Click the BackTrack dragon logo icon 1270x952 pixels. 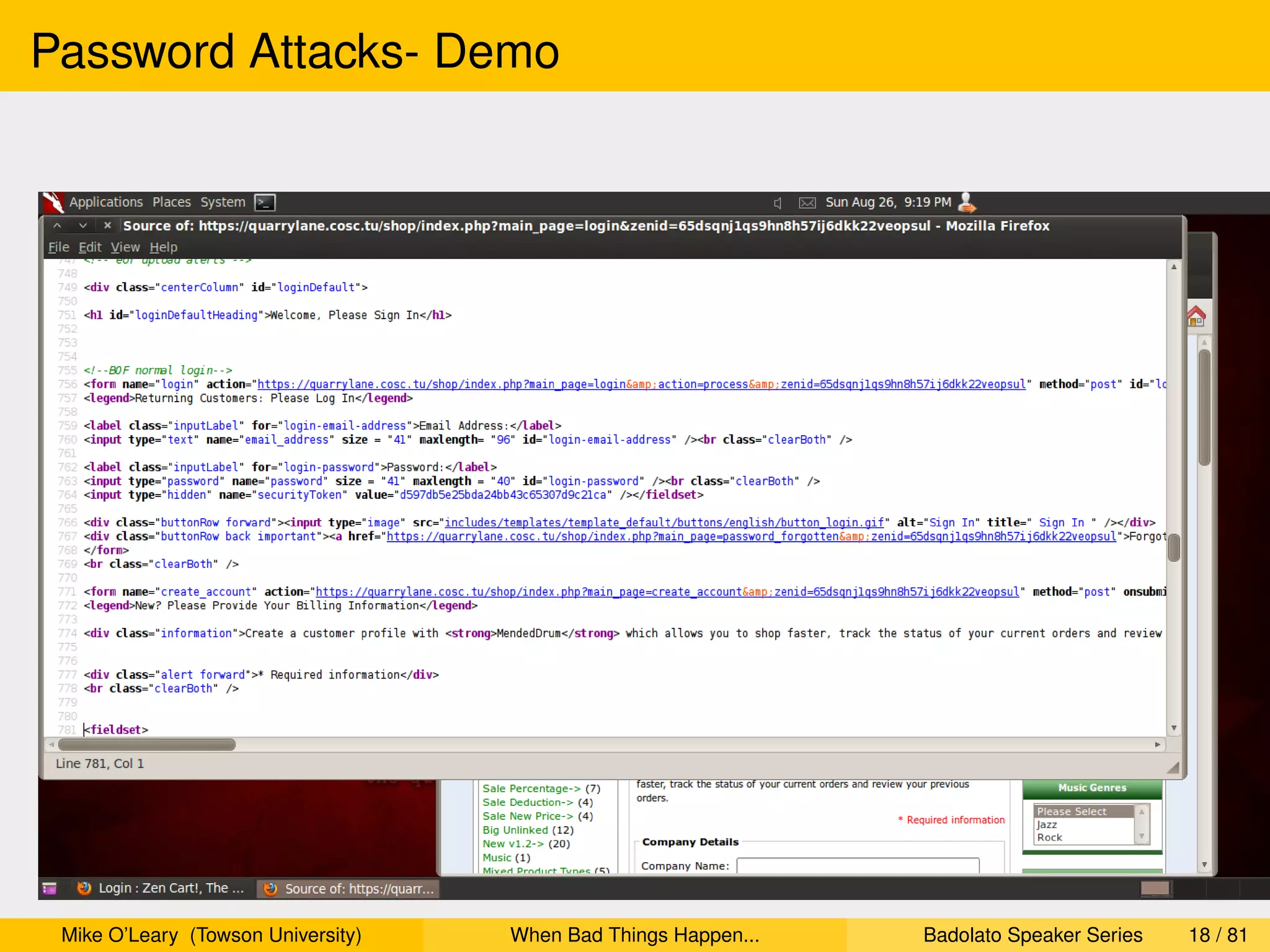(53, 203)
